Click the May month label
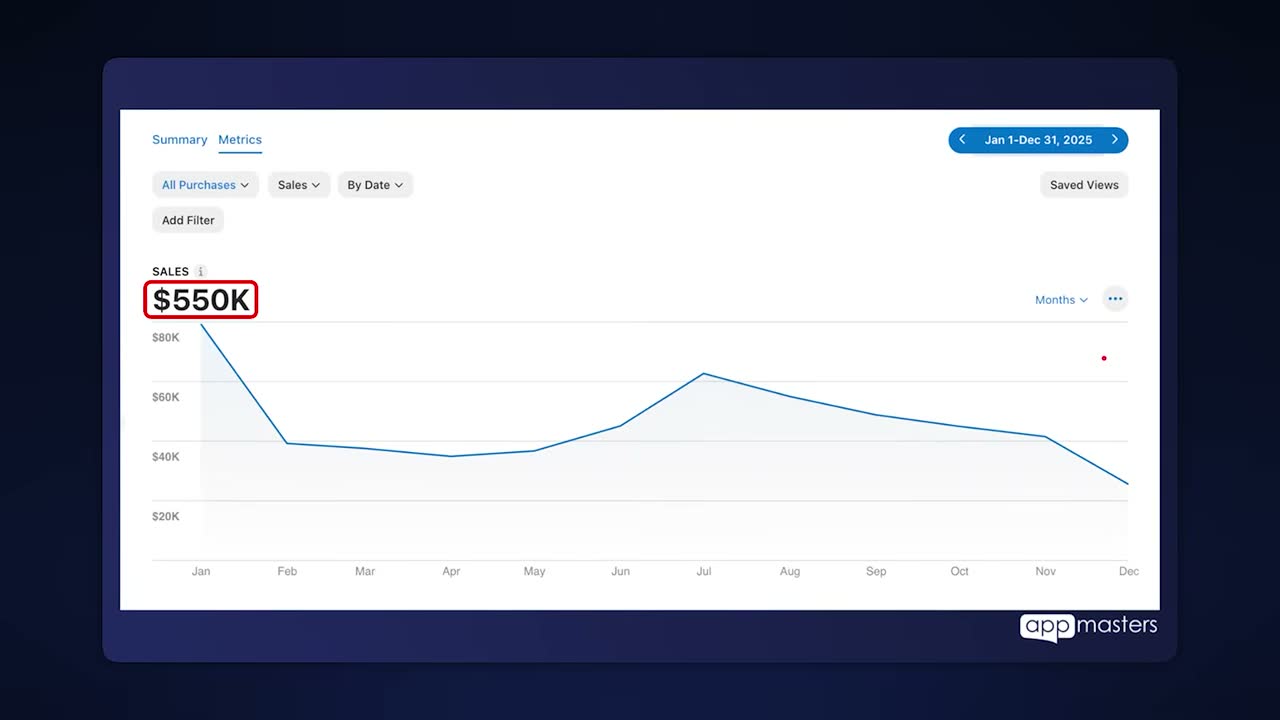The image size is (1280, 720). click(535, 572)
